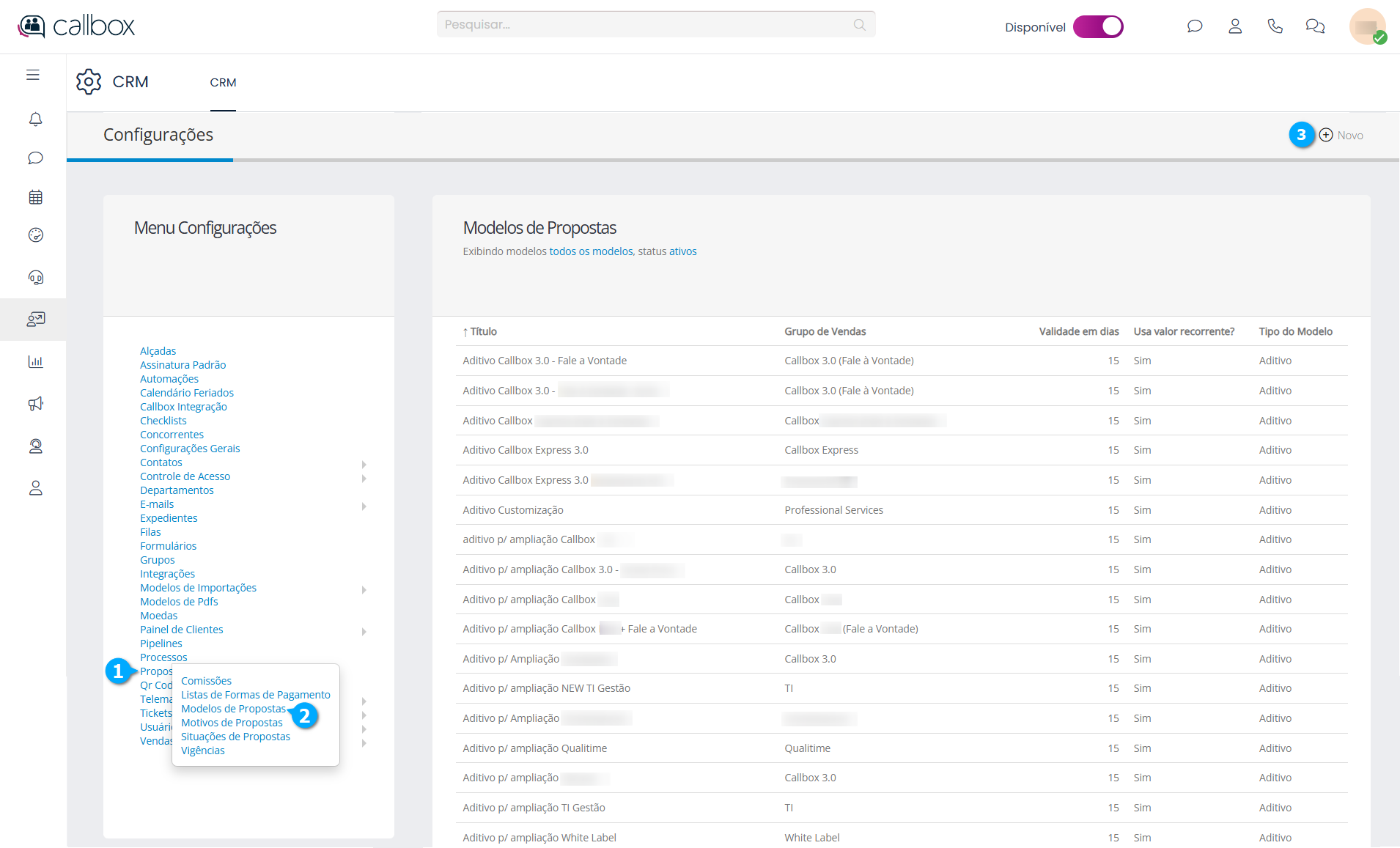Expand the E-mails submenu arrow
This screenshot has width=1400, height=848.
point(364,506)
